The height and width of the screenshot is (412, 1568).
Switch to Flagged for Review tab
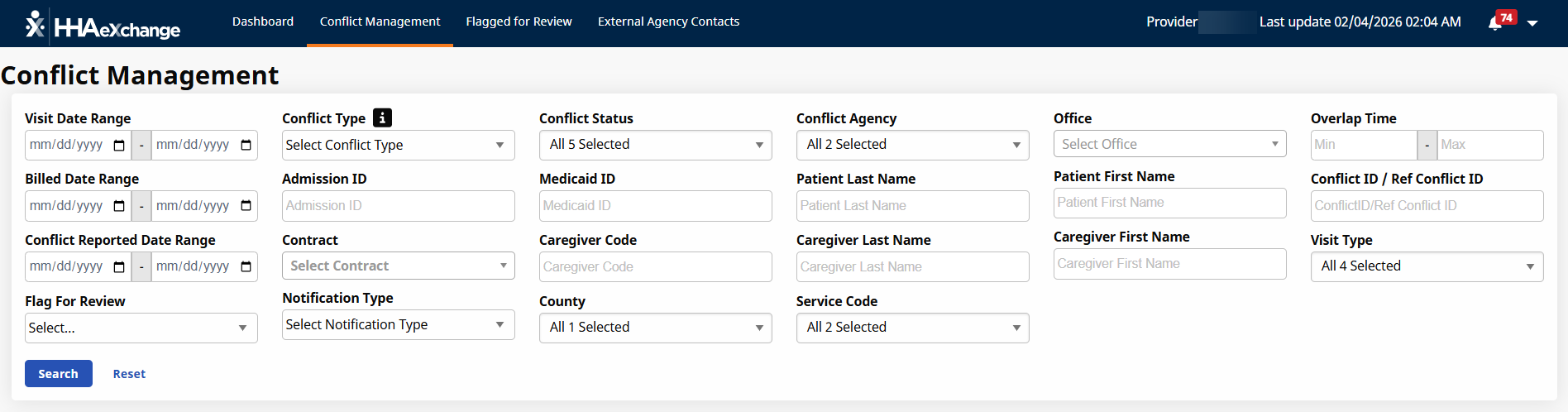click(x=519, y=22)
